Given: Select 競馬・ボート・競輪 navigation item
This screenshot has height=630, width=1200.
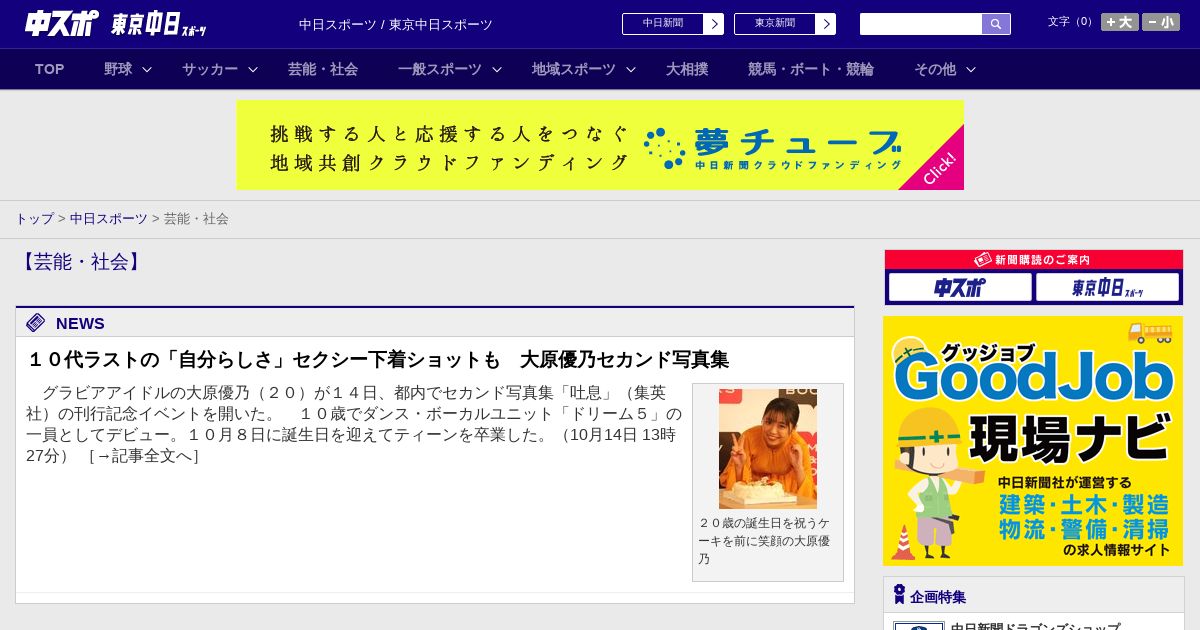Looking at the screenshot, I should (811, 69).
